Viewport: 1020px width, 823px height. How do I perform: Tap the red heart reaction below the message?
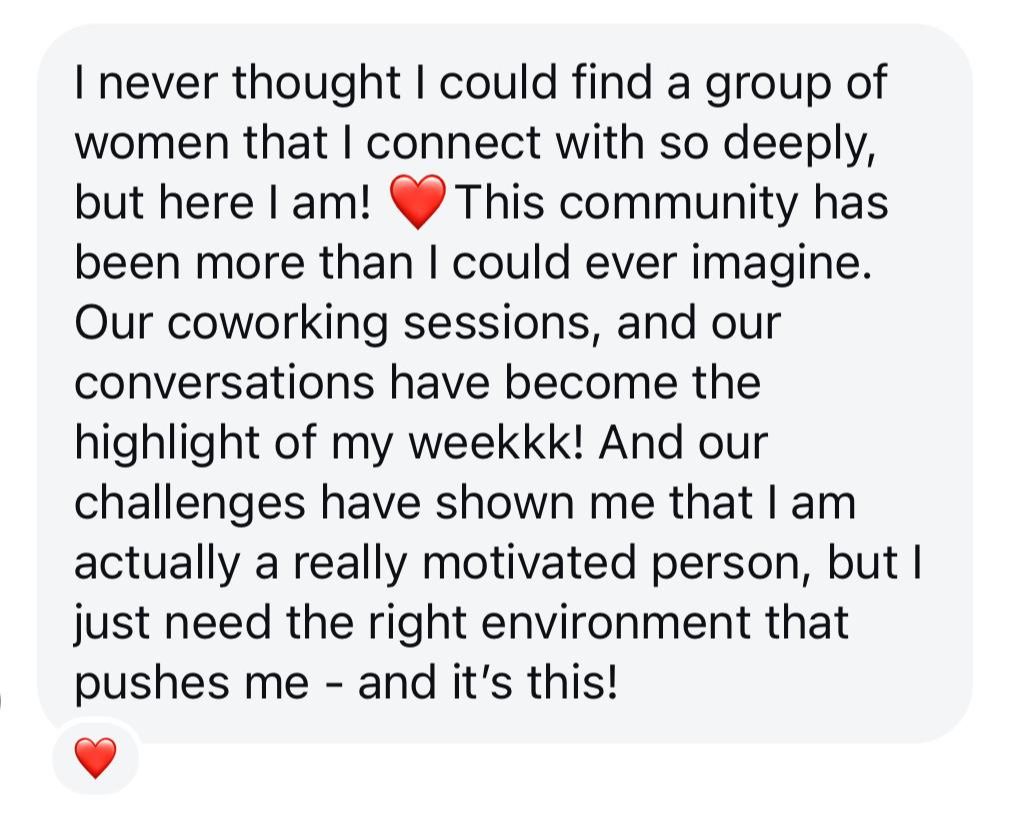click(x=96, y=758)
